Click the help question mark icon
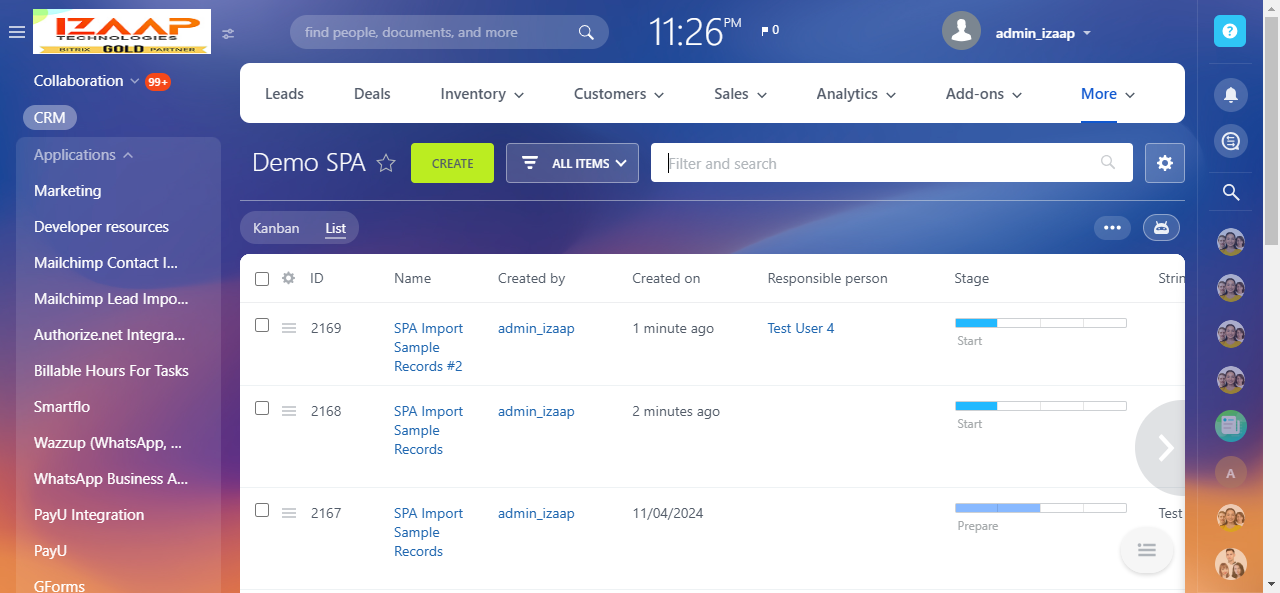 pos(1230,31)
